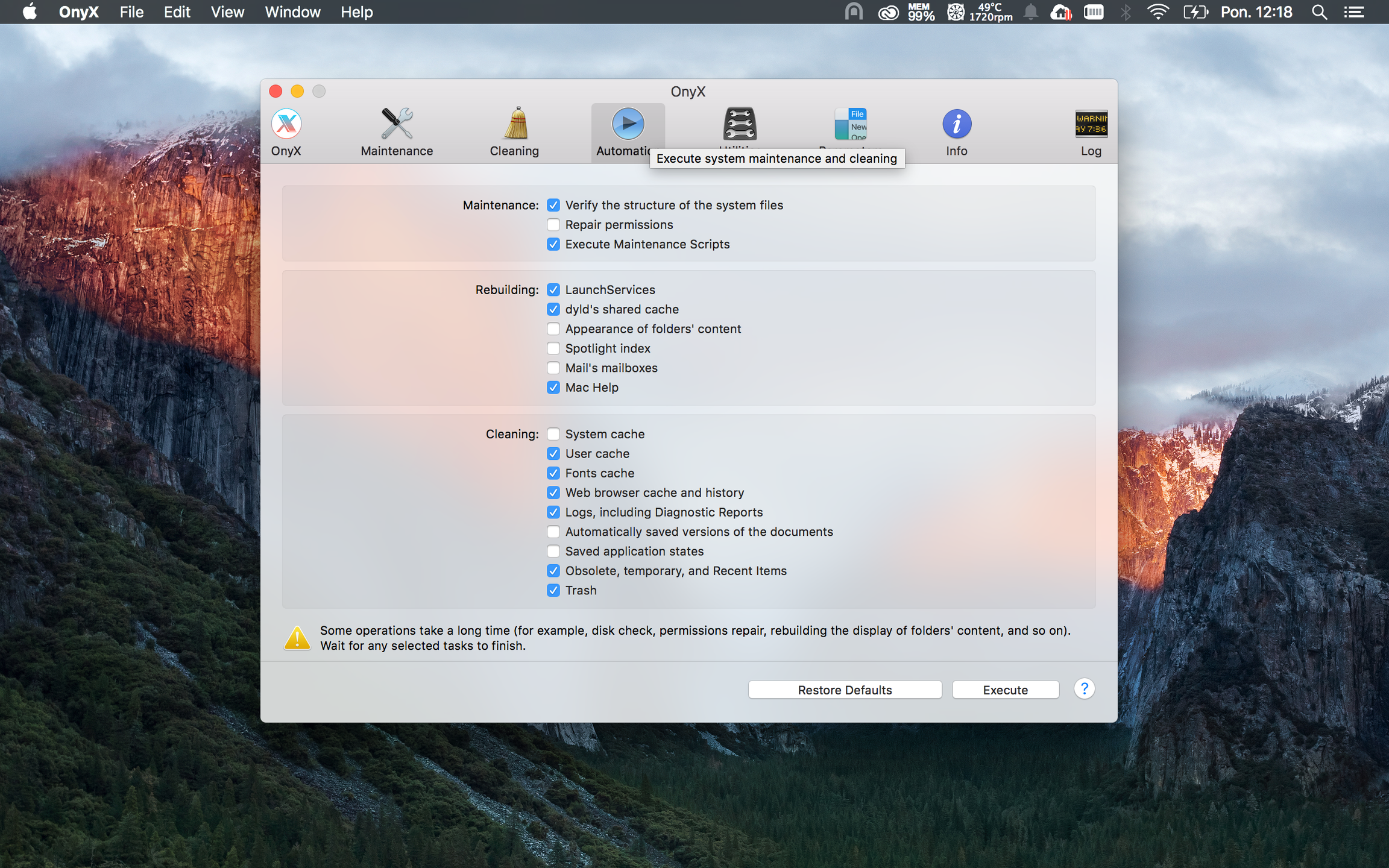Enable Mail's mailboxes checkbox
Image resolution: width=1389 pixels, height=868 pixels.
553,368
